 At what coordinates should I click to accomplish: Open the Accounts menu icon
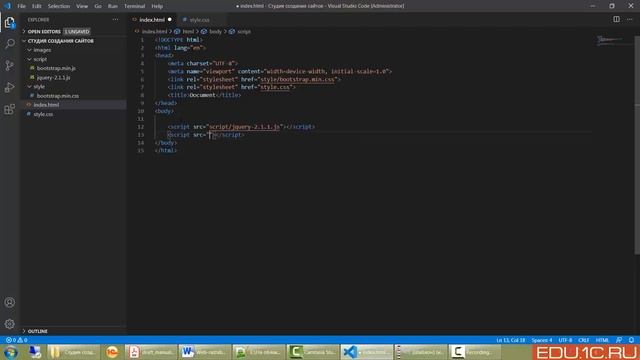[x=9, y=302]
